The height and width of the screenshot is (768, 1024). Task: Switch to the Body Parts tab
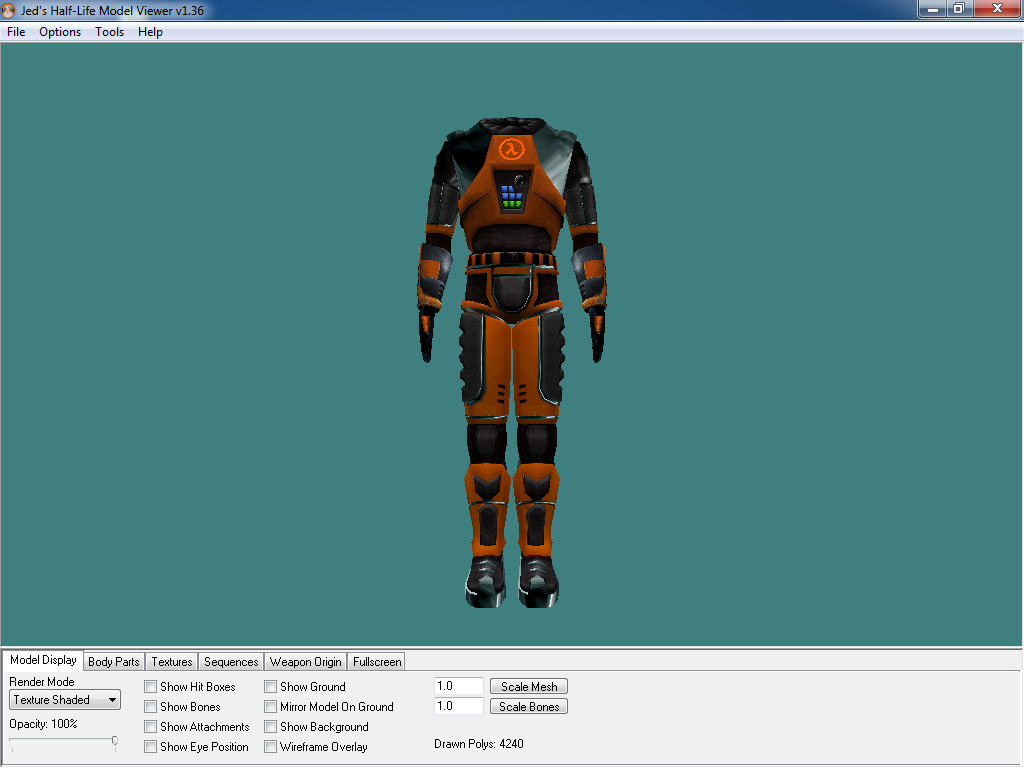click(114, 662)
